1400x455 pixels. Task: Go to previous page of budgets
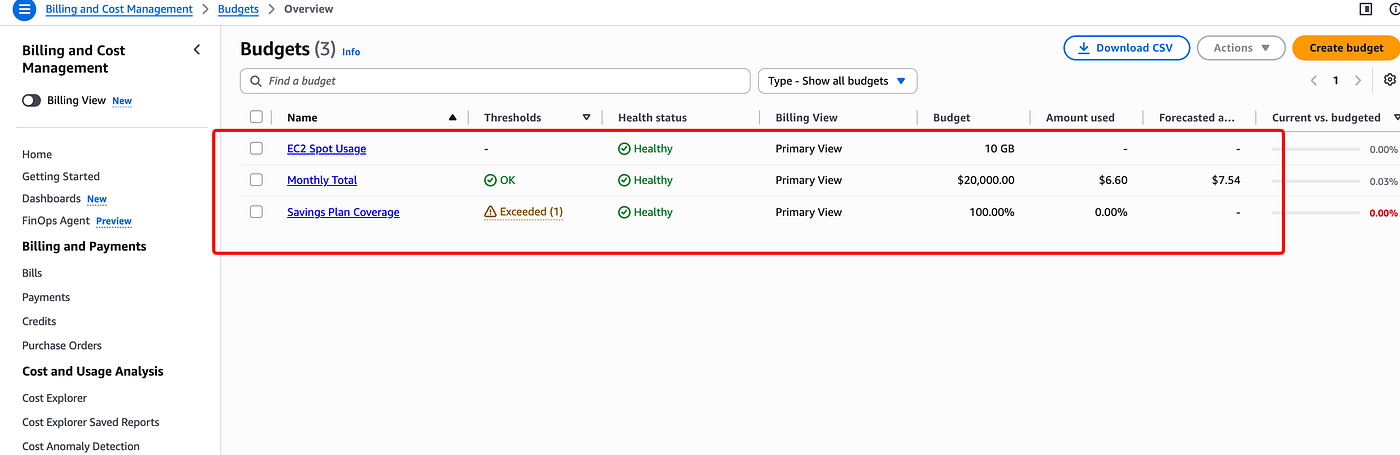(x=1314, y=80)
